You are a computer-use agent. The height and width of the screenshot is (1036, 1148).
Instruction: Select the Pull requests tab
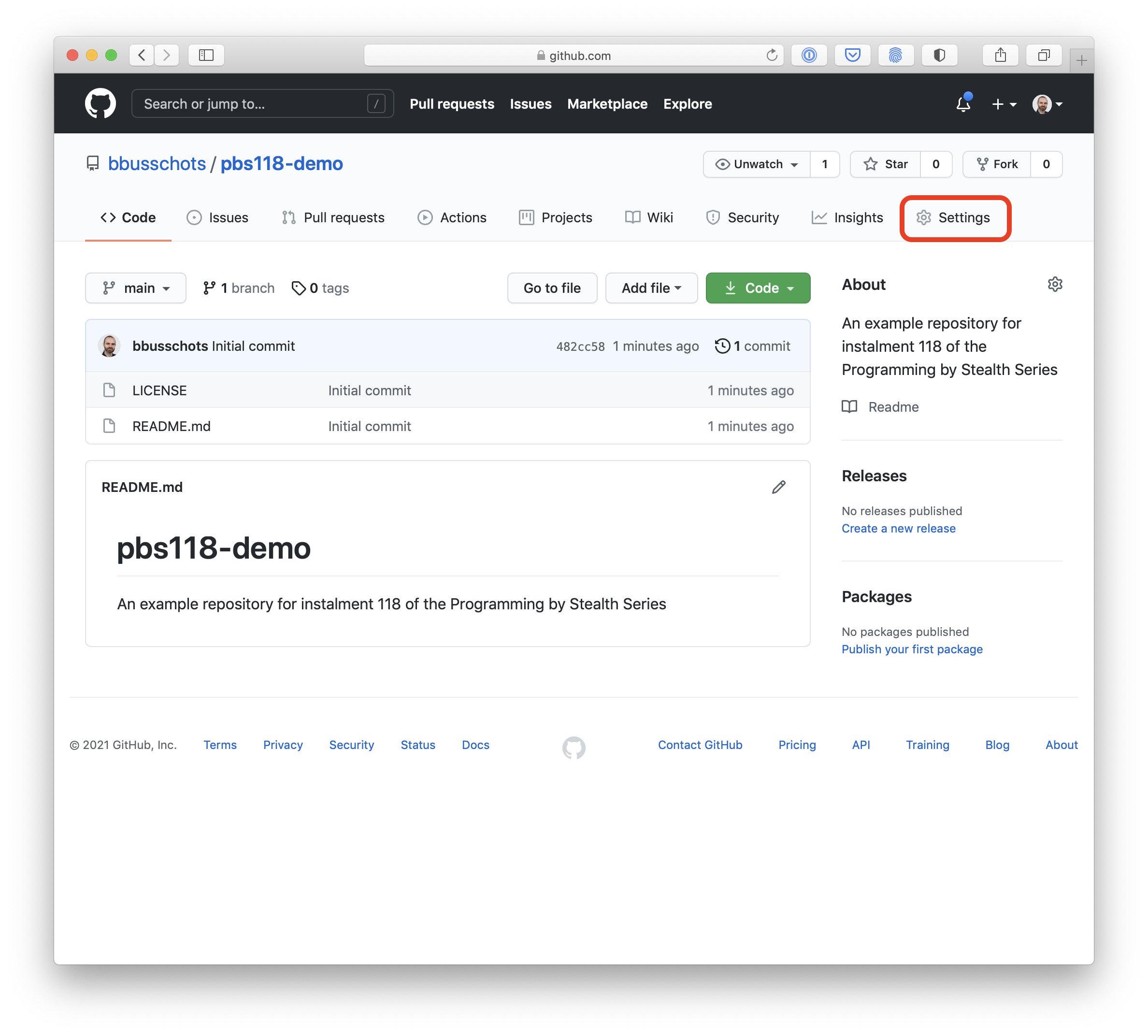[343, 217]
